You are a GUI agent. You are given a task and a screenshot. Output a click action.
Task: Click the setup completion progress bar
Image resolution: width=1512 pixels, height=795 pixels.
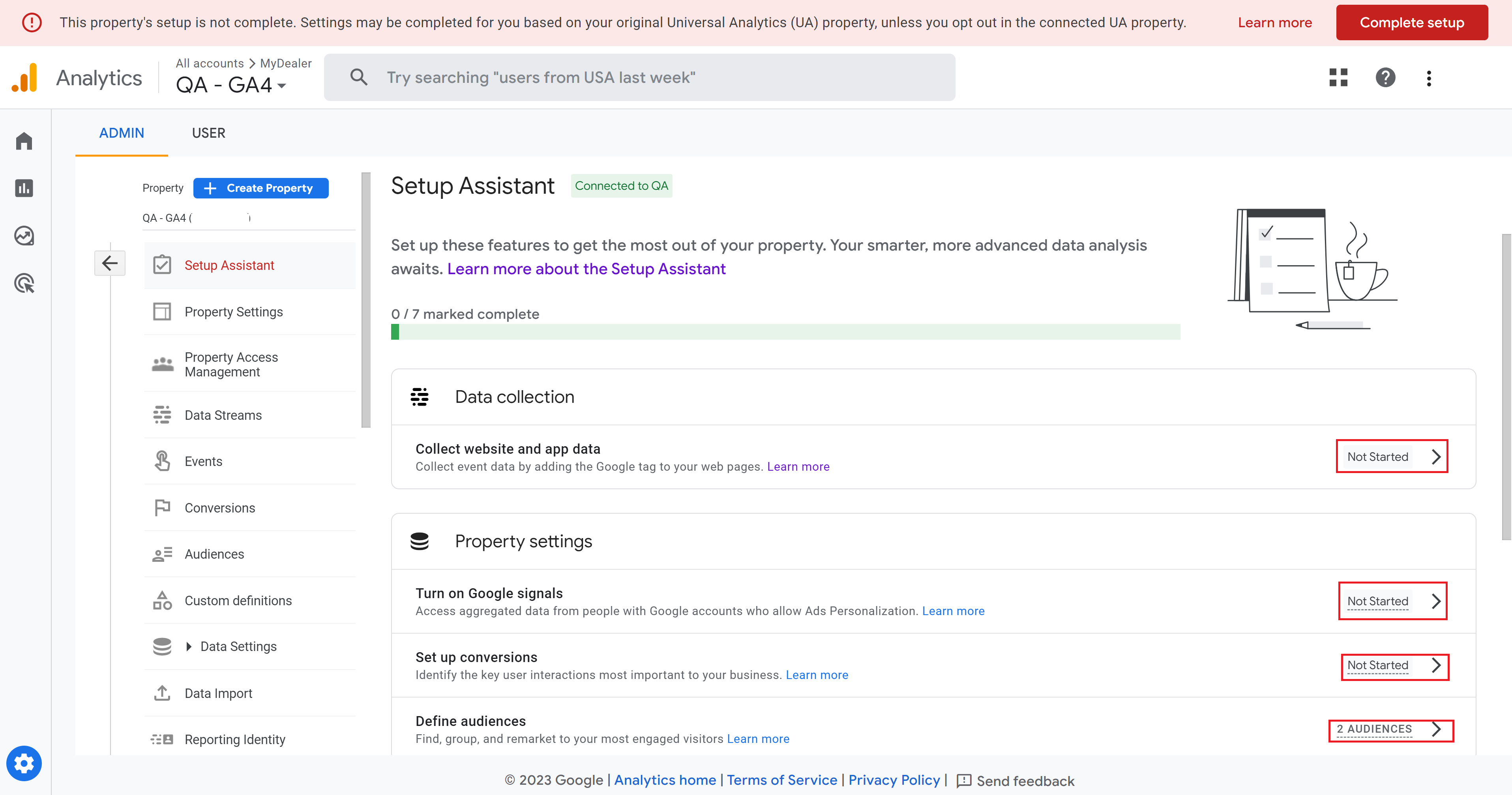785,332
